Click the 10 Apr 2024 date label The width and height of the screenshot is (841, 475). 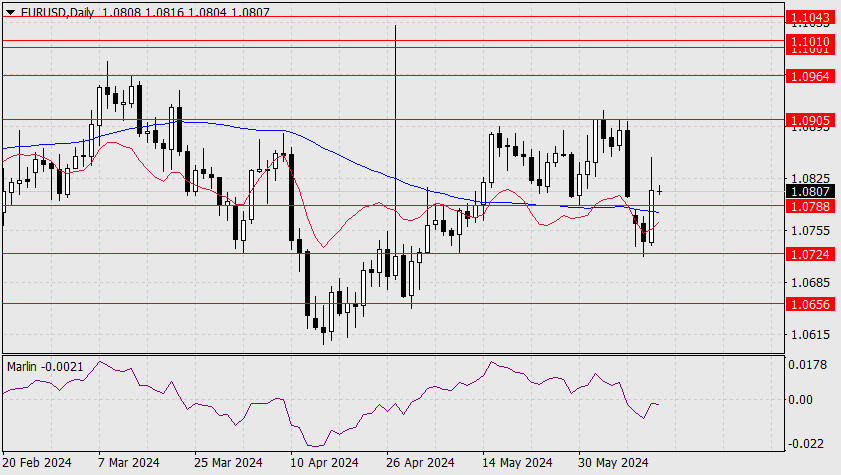[x=324, y=462]
